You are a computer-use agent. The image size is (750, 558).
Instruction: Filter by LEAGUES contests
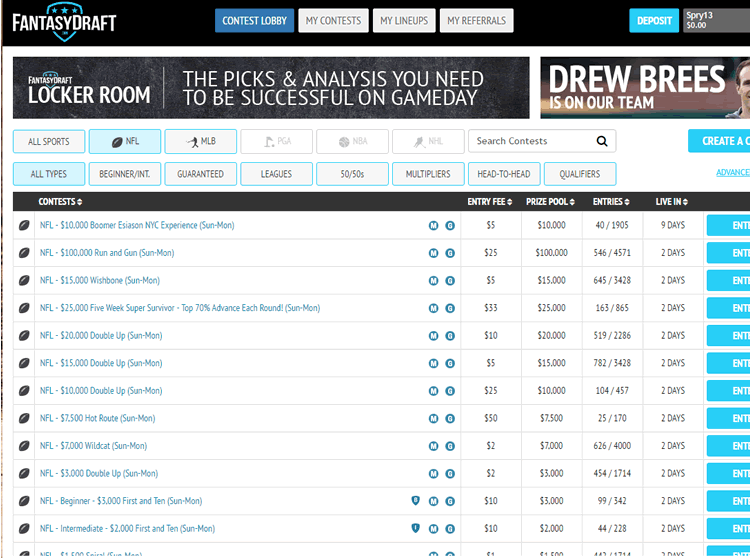point(276,174)
